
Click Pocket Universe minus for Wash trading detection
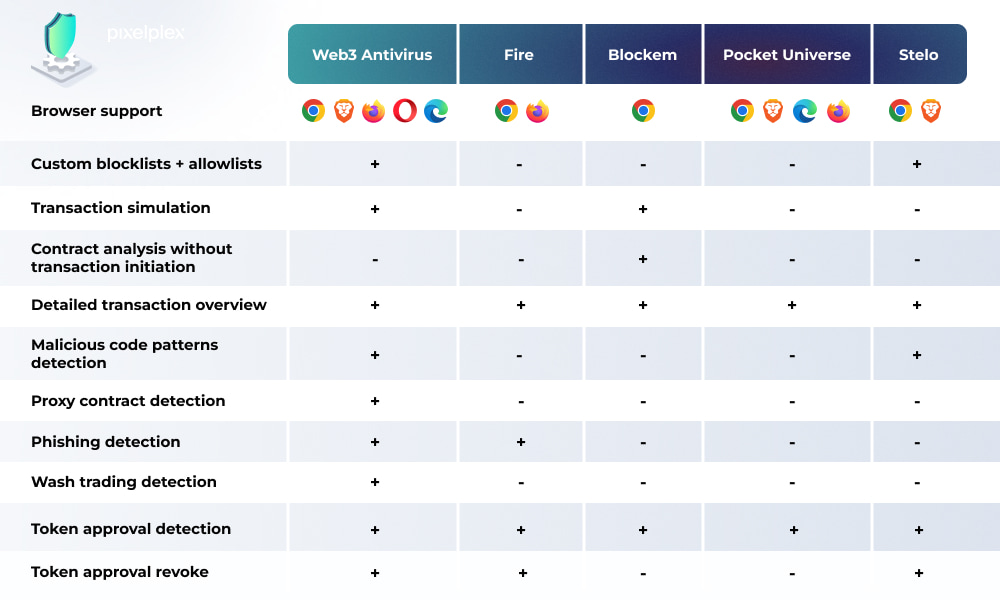click(792, 483)
